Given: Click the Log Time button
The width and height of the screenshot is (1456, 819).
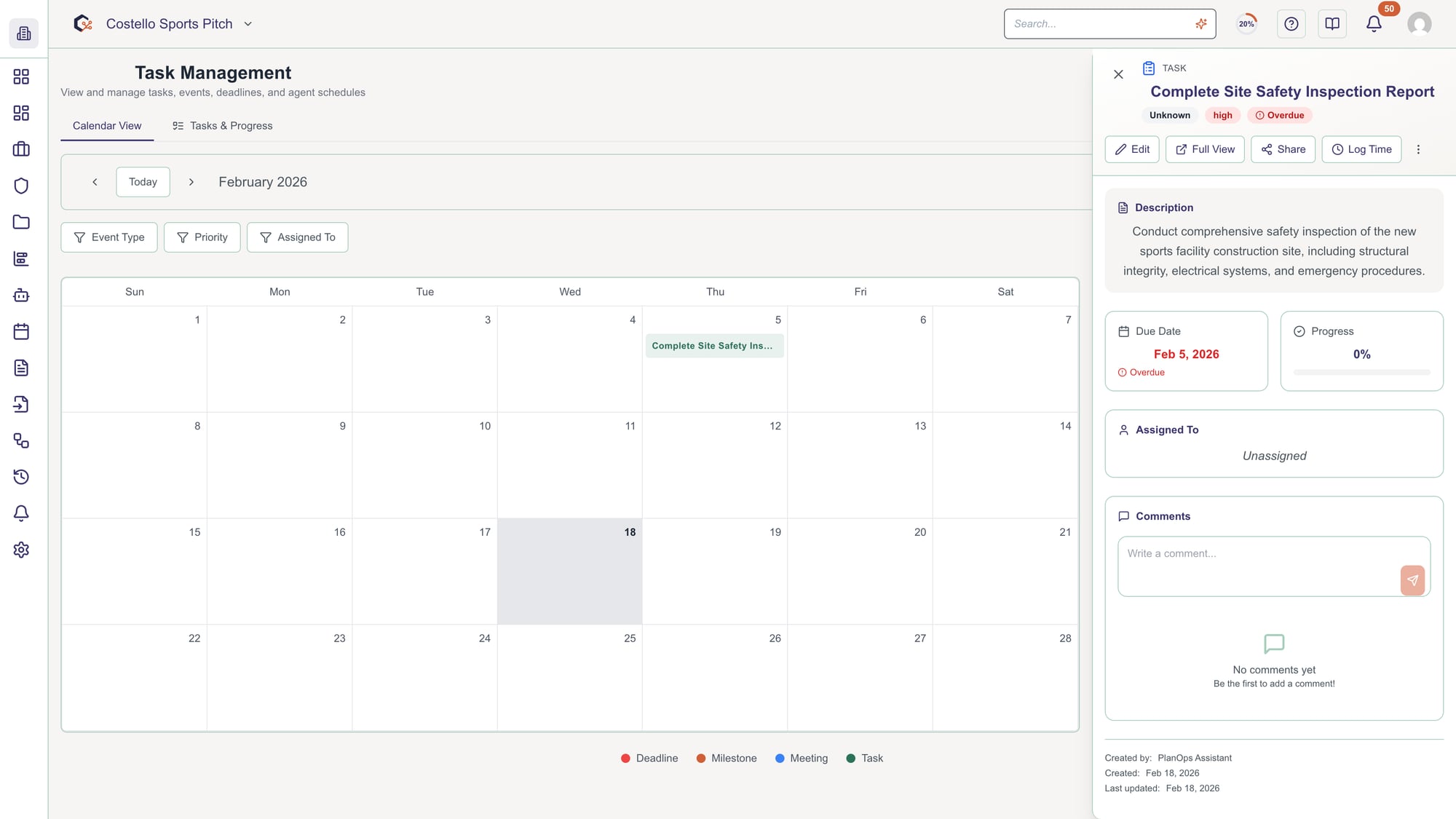Looking at the screenshot, I should click(x=1361, y=149).
